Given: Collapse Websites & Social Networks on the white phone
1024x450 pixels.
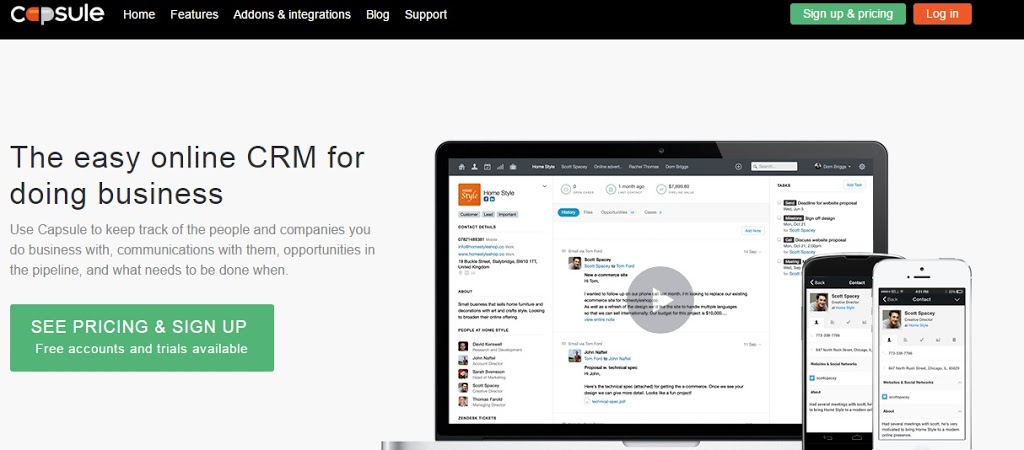Looking at the screenshot, I should tap(959, 383).
